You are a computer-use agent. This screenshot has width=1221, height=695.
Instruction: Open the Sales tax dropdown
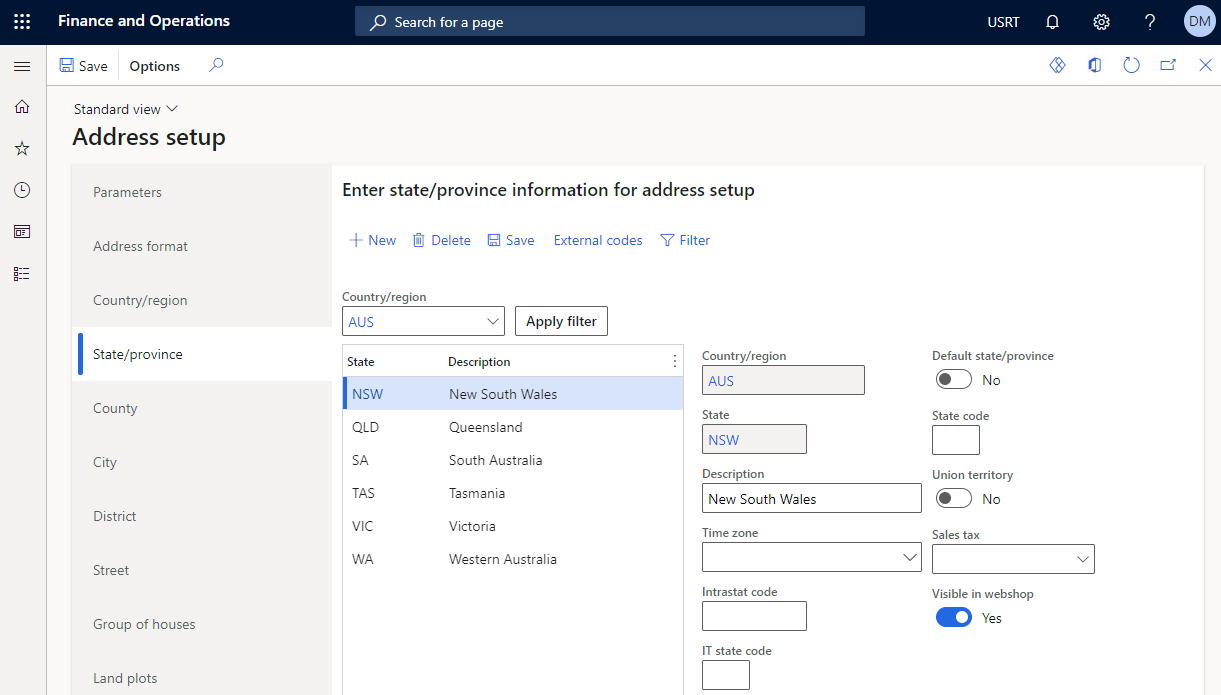click(x=1082, y=559)
